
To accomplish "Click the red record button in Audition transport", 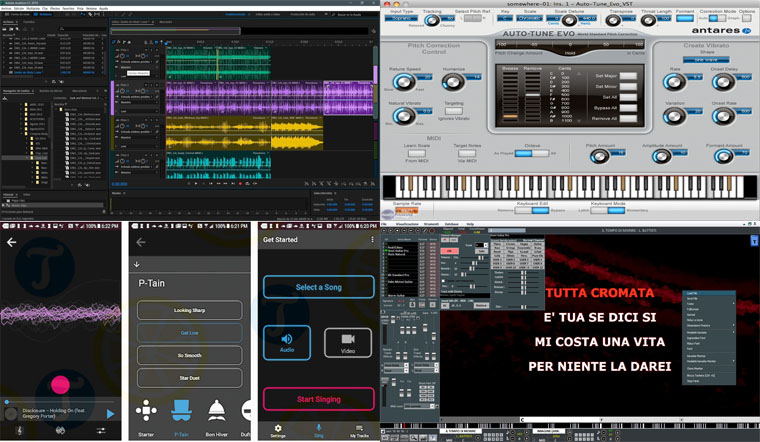I will coord(240,184).
